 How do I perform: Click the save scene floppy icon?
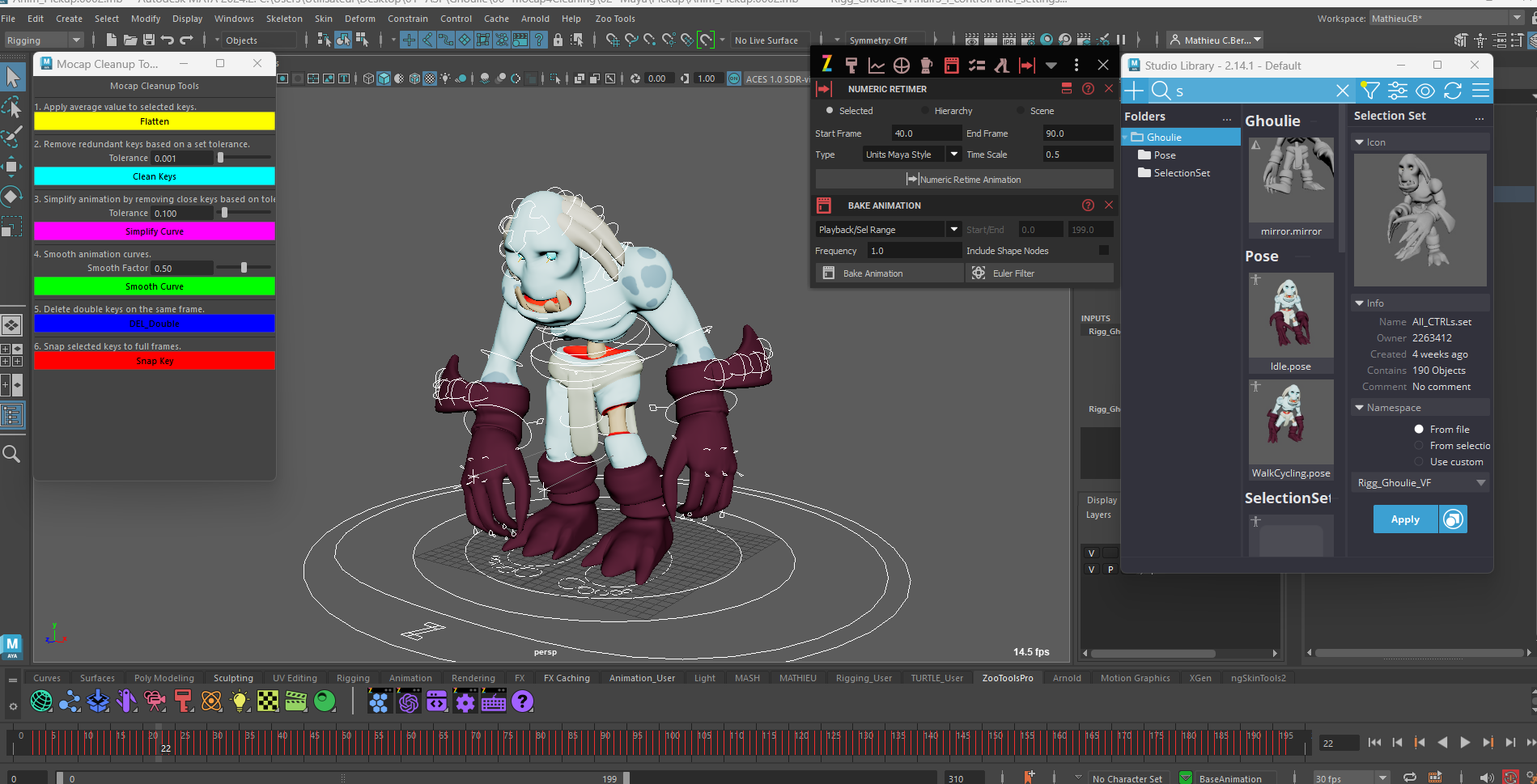[x=149, y=40]
